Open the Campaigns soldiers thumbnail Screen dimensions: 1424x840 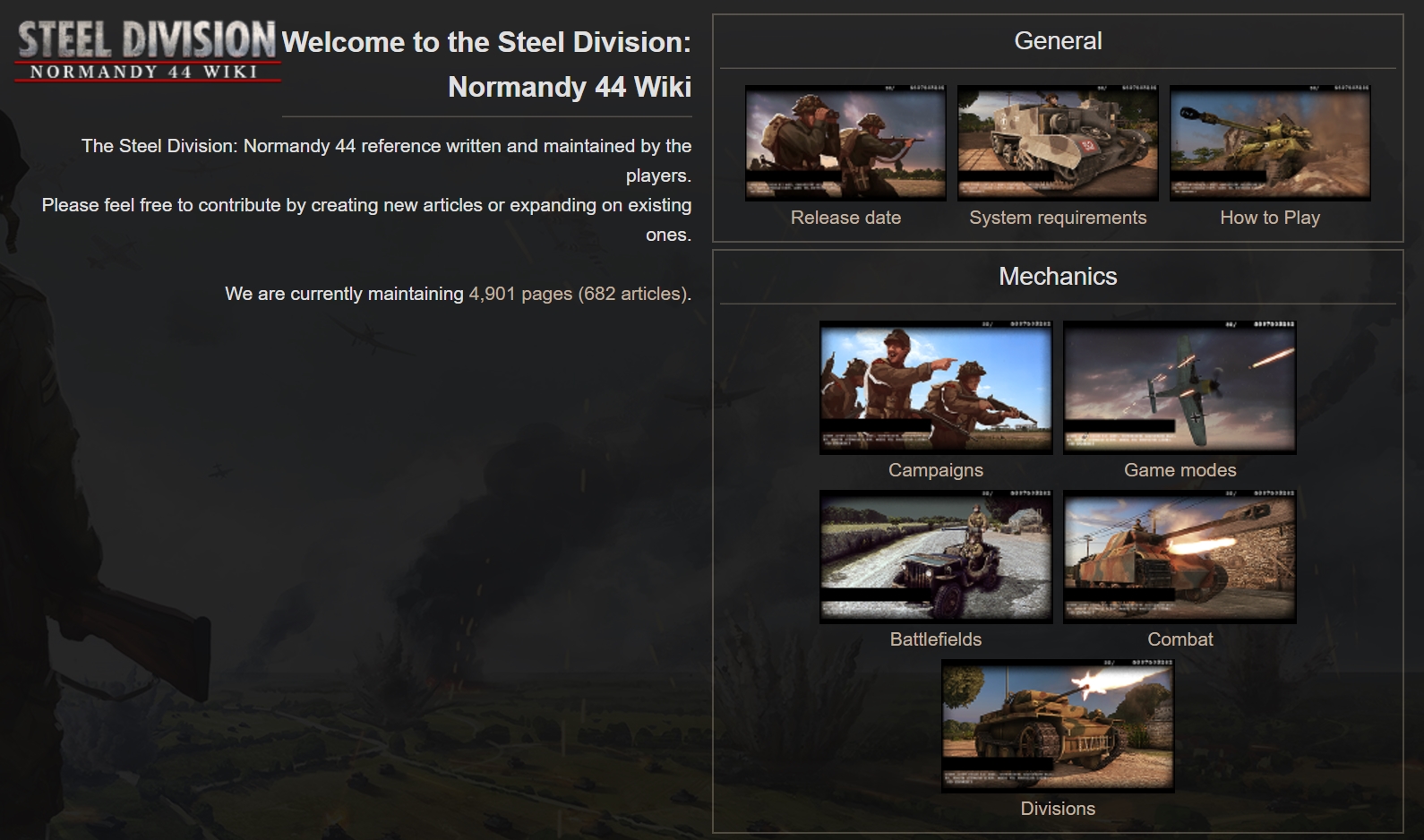pyautogui.click(x=936, y=387)
